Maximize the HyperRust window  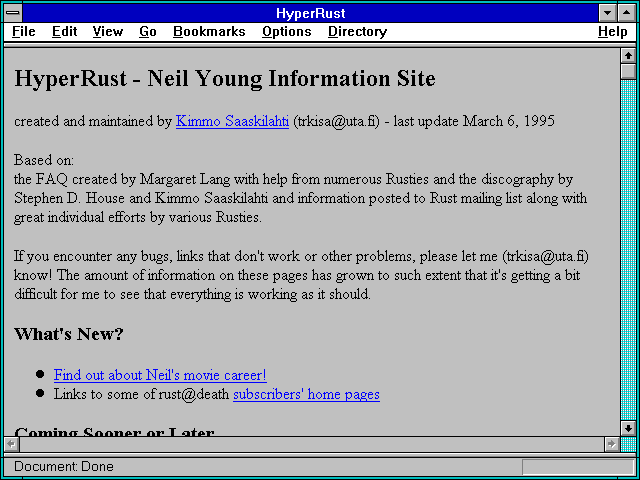[627, 13]
